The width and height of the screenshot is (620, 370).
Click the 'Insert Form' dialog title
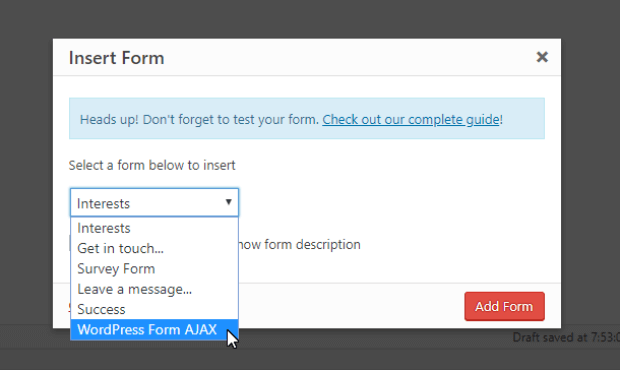point(116,58)
